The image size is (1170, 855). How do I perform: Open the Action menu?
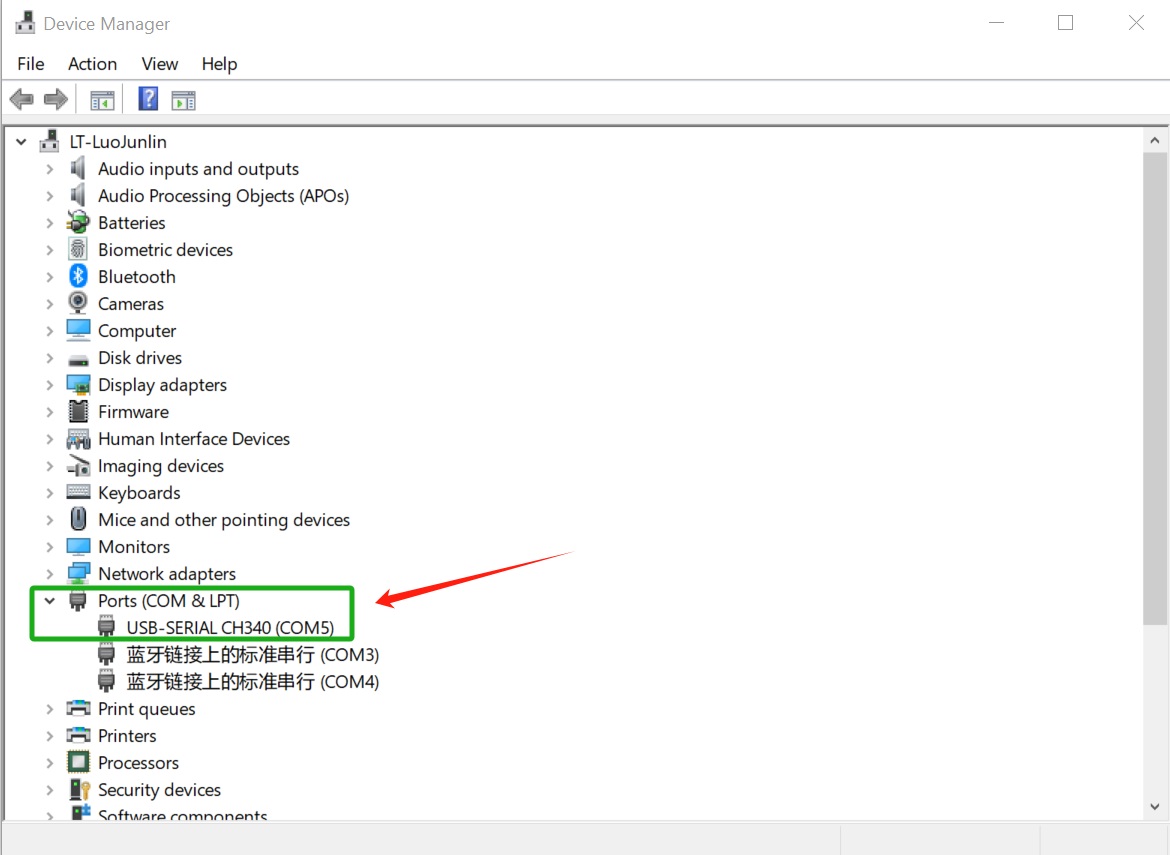(x=92, y=64)
